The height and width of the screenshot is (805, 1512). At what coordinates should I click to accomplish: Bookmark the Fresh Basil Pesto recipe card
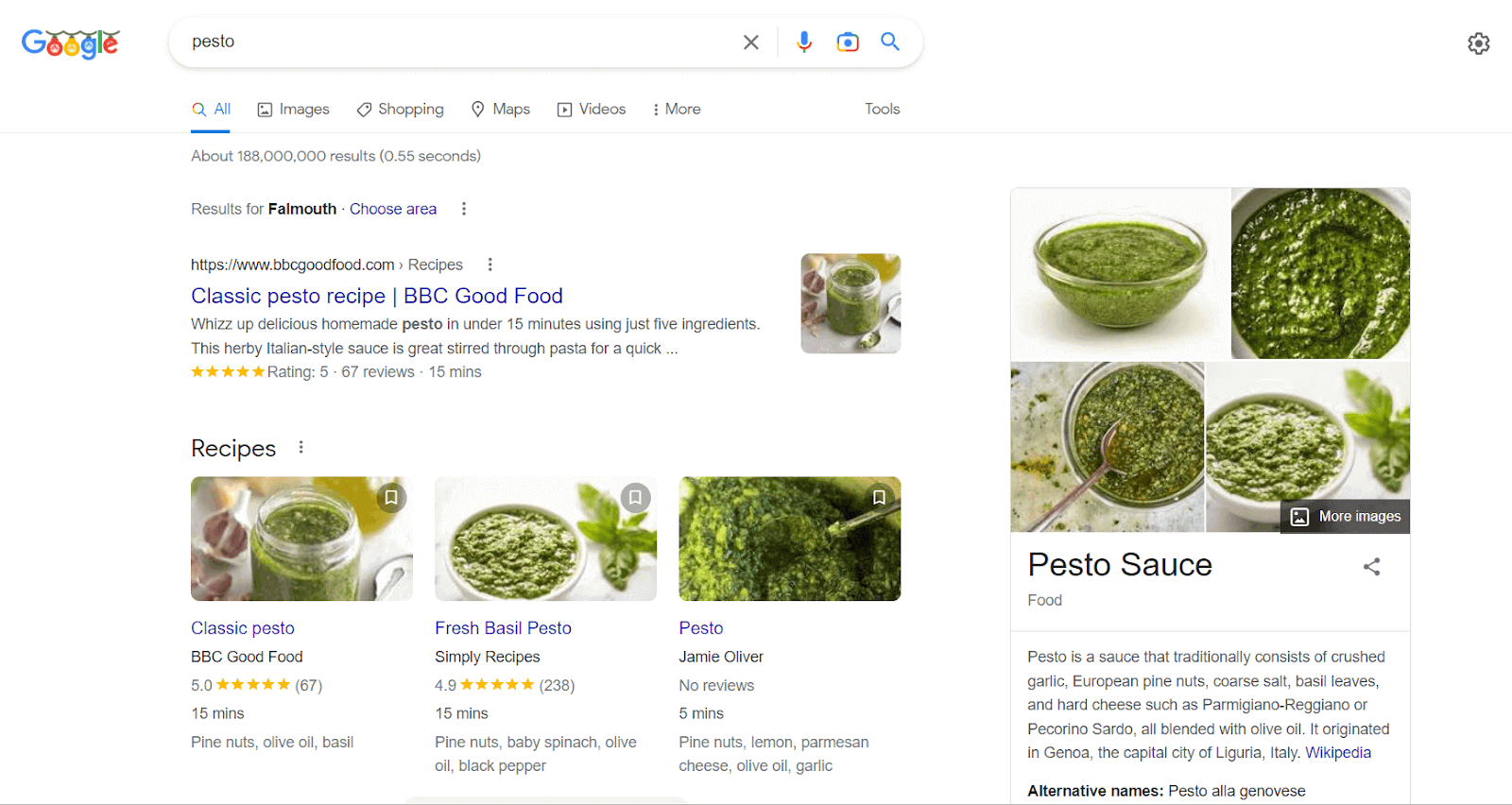[x=635, y=497]
